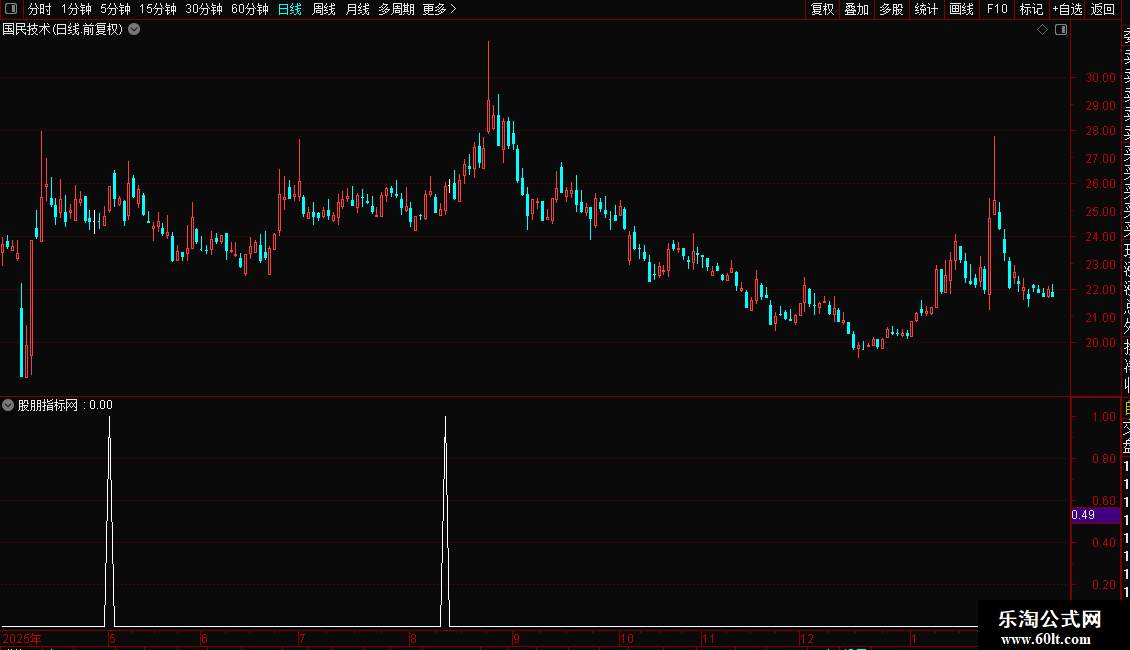Open the 多股 multi-stock view
1130x650 pixels.
[x=891, y=9]
